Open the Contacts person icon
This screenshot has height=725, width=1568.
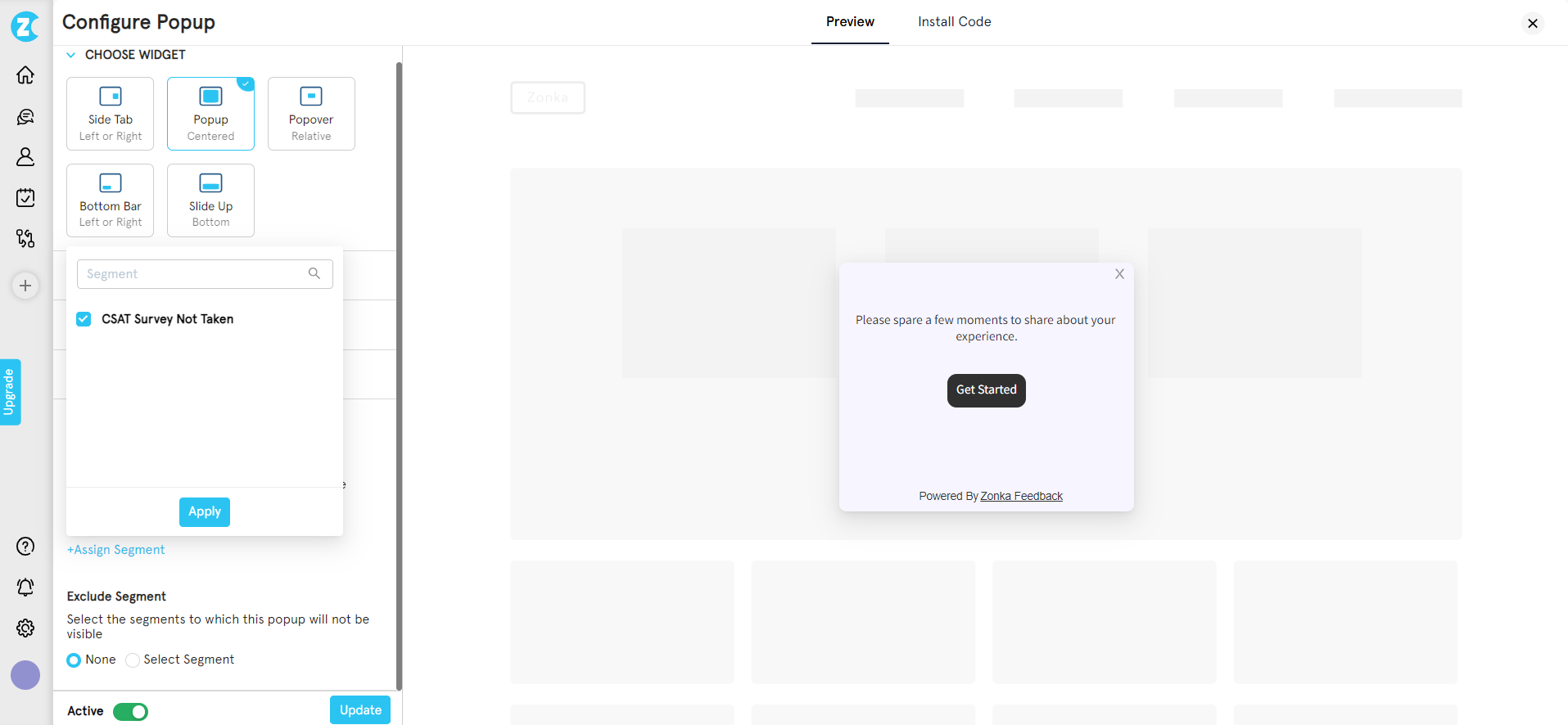click(x=25, y=156)
